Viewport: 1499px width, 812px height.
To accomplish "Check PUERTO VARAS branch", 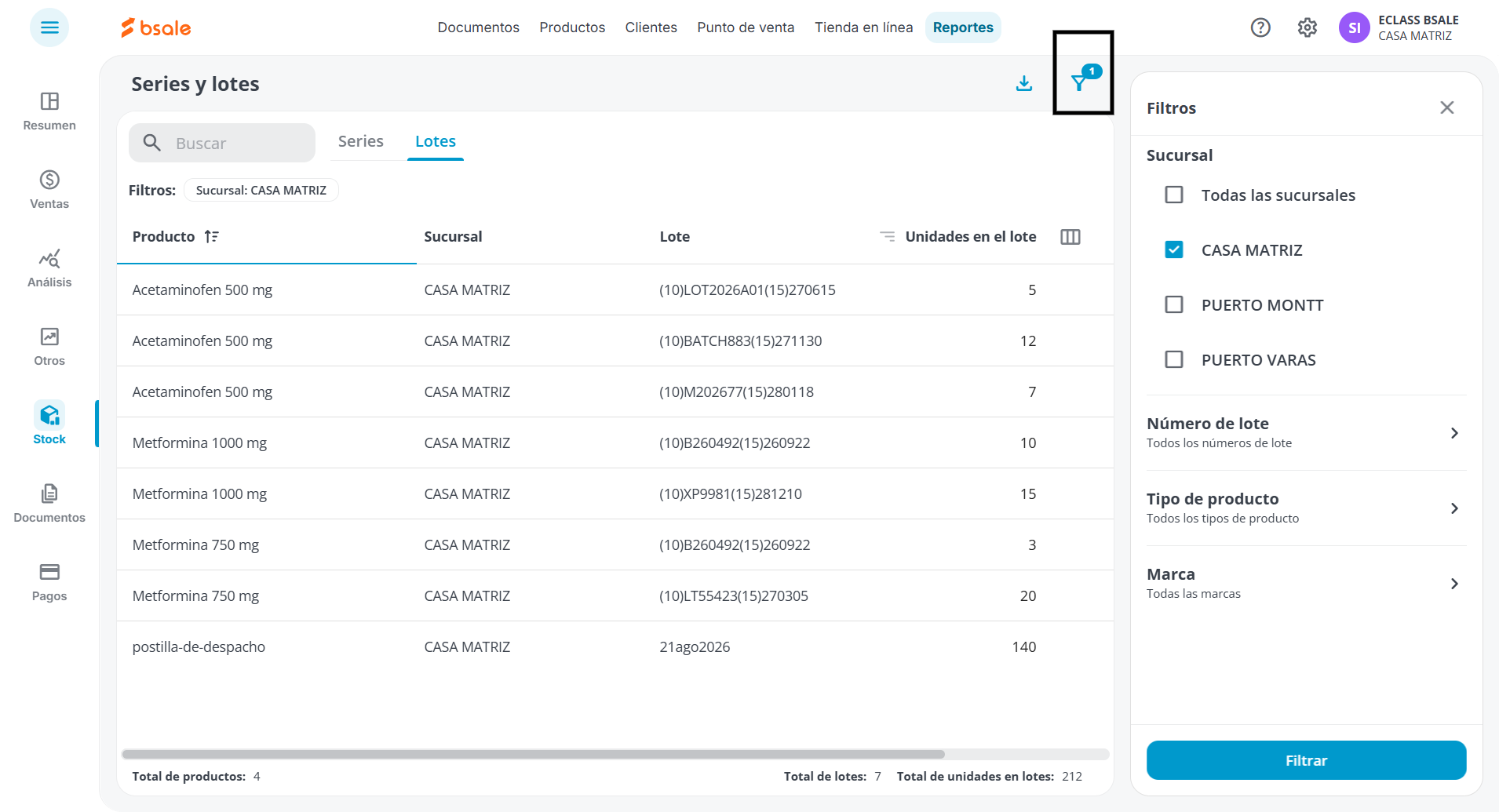I will click(1174, 359).
